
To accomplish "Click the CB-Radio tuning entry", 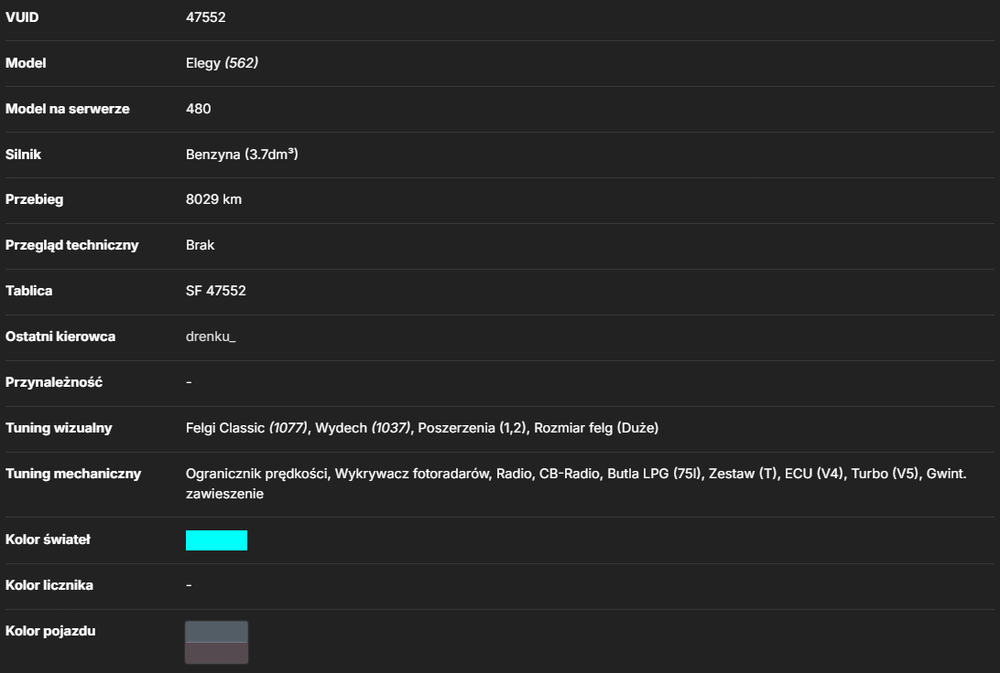I will tap(569, 474).
